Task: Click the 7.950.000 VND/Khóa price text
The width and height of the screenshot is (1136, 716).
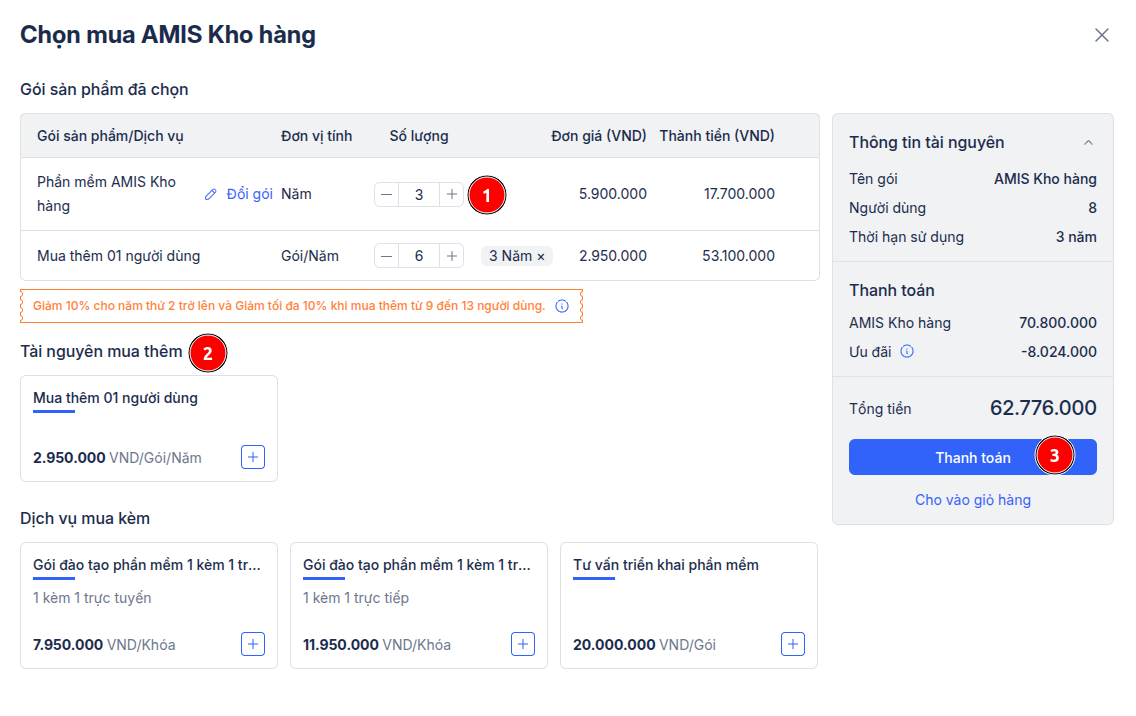Action: (104, 645)
